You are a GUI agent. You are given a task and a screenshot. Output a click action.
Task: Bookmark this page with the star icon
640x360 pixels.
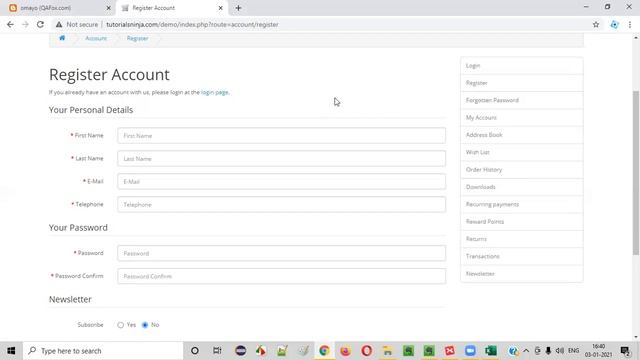tap(596, 24)
